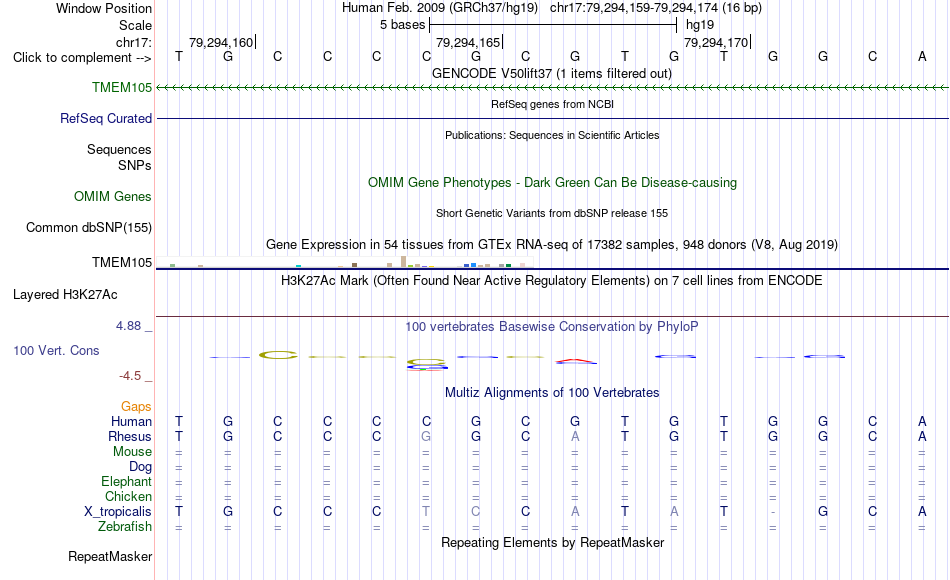
Task: Open the green TMEM105 GENCODE track label
Action: 122,87
